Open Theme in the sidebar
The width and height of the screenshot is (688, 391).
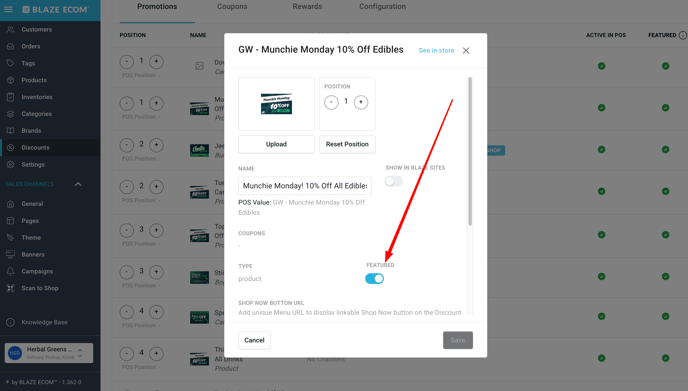31,237
